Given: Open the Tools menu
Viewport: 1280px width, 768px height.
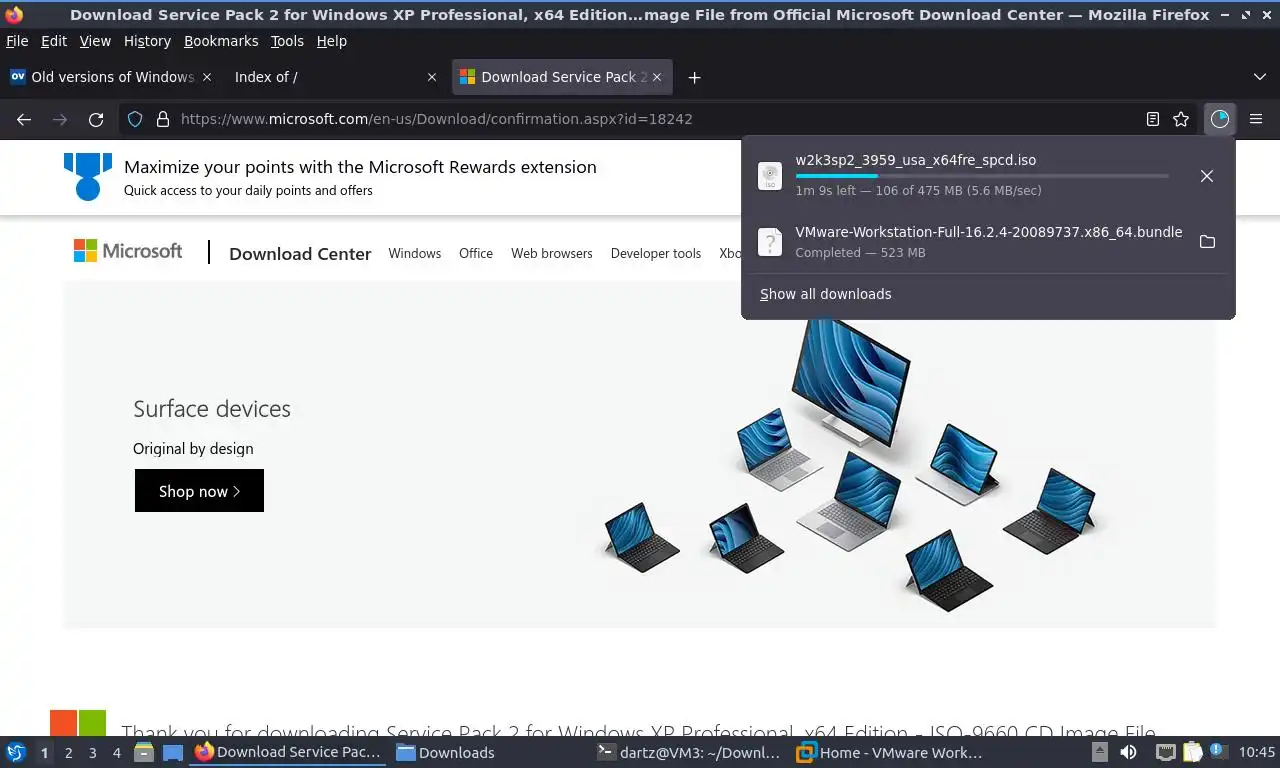Looking at the screenshot, I should click(x=287, y=41).
